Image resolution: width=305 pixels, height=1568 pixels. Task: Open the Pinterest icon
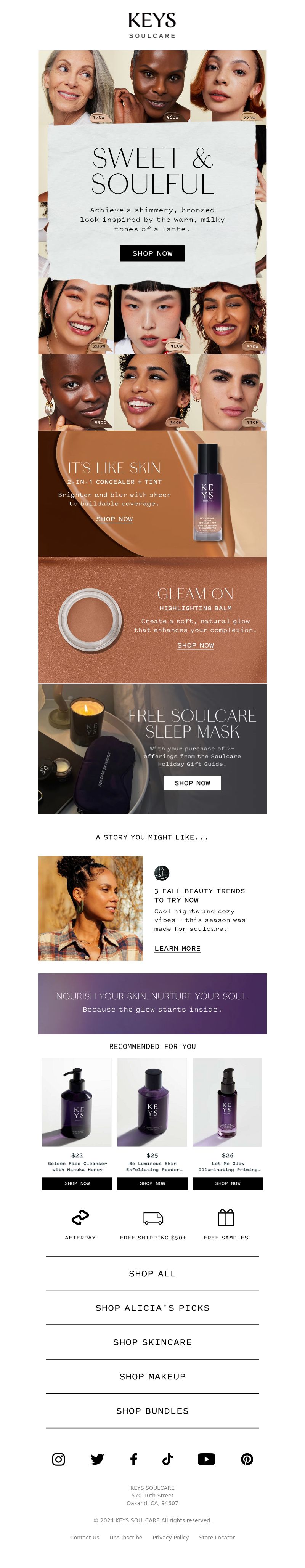[247, 1459]
